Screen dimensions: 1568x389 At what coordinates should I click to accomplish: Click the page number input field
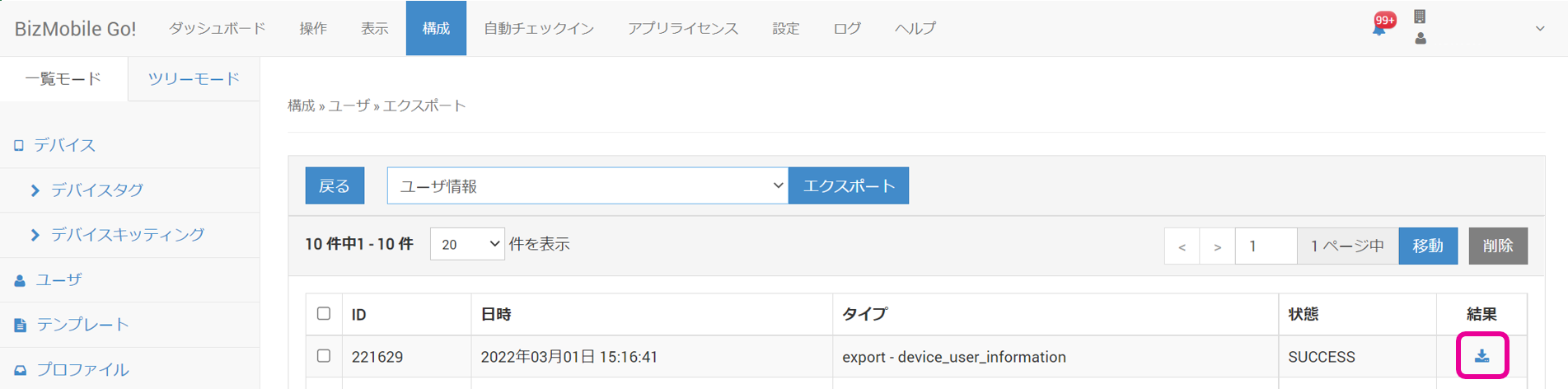click(1266, 246)
